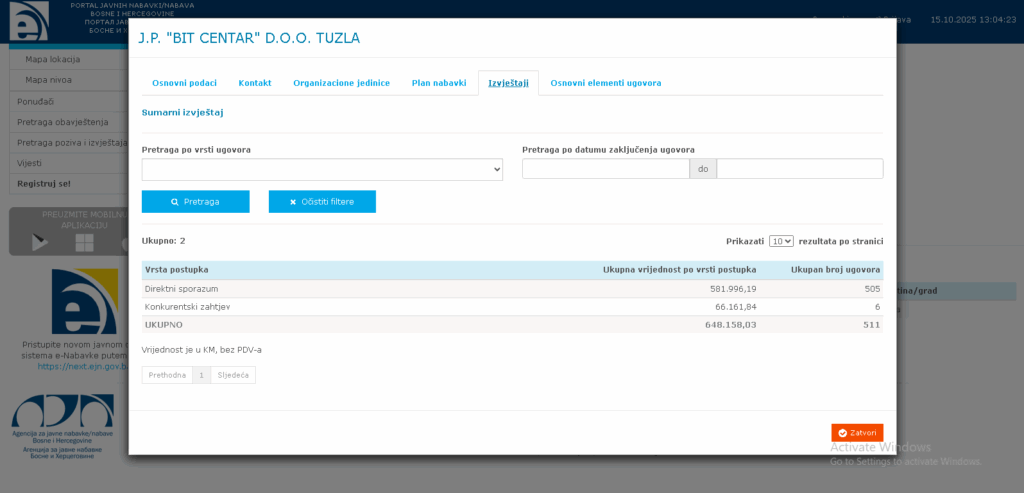Click the Windows store app icon
The image size is (1024, 493).
84,242
